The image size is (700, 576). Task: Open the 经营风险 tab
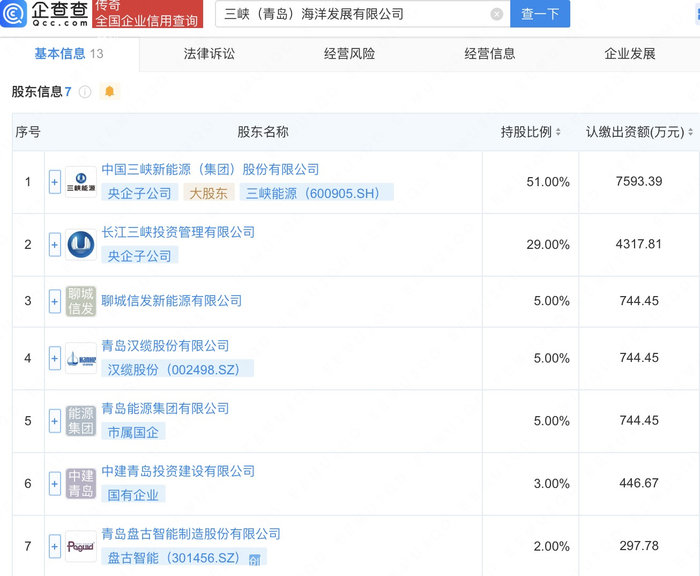(350, 54)
